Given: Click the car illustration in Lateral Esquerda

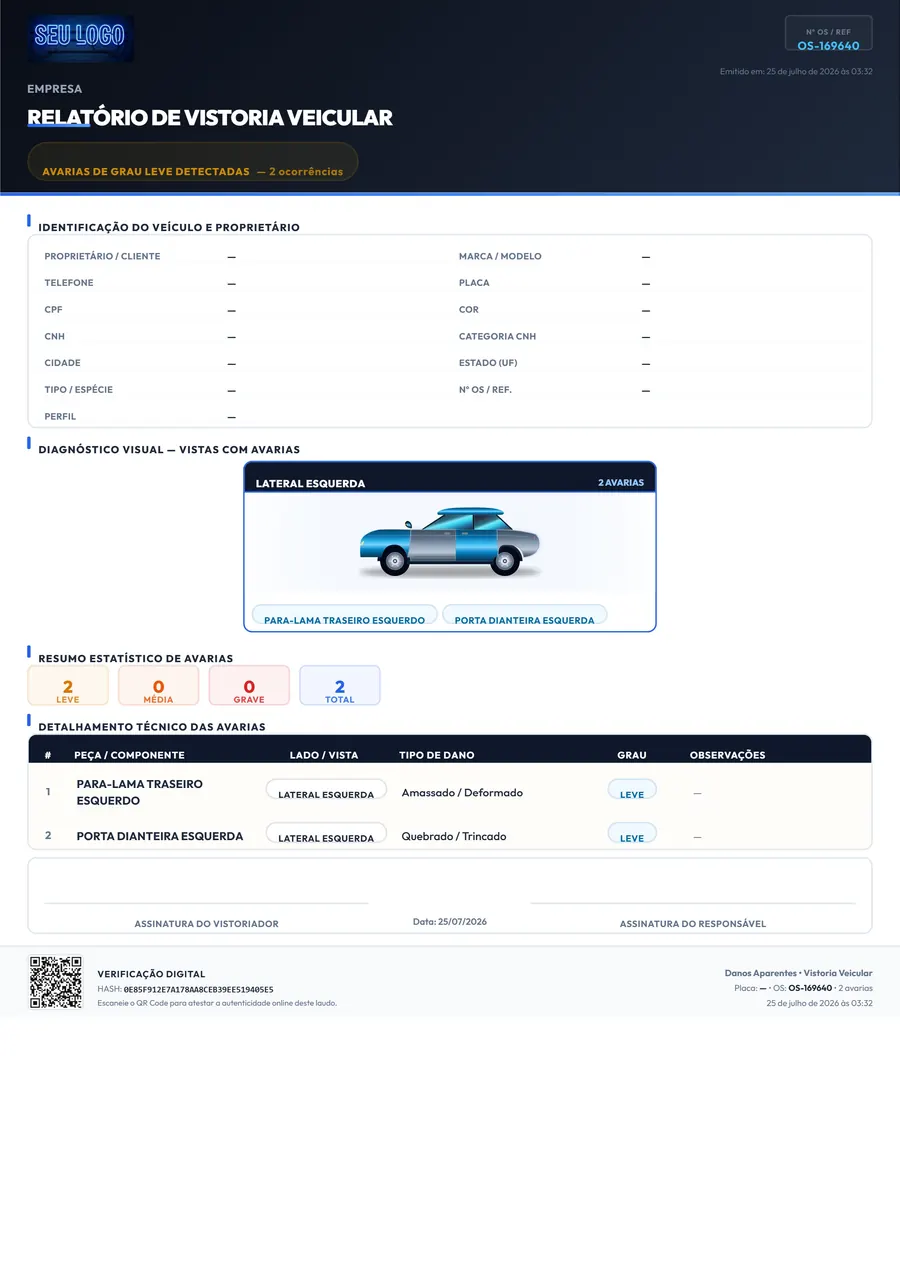Looking at the screenshot, I should pyautogui.click(x=449, y=542).
